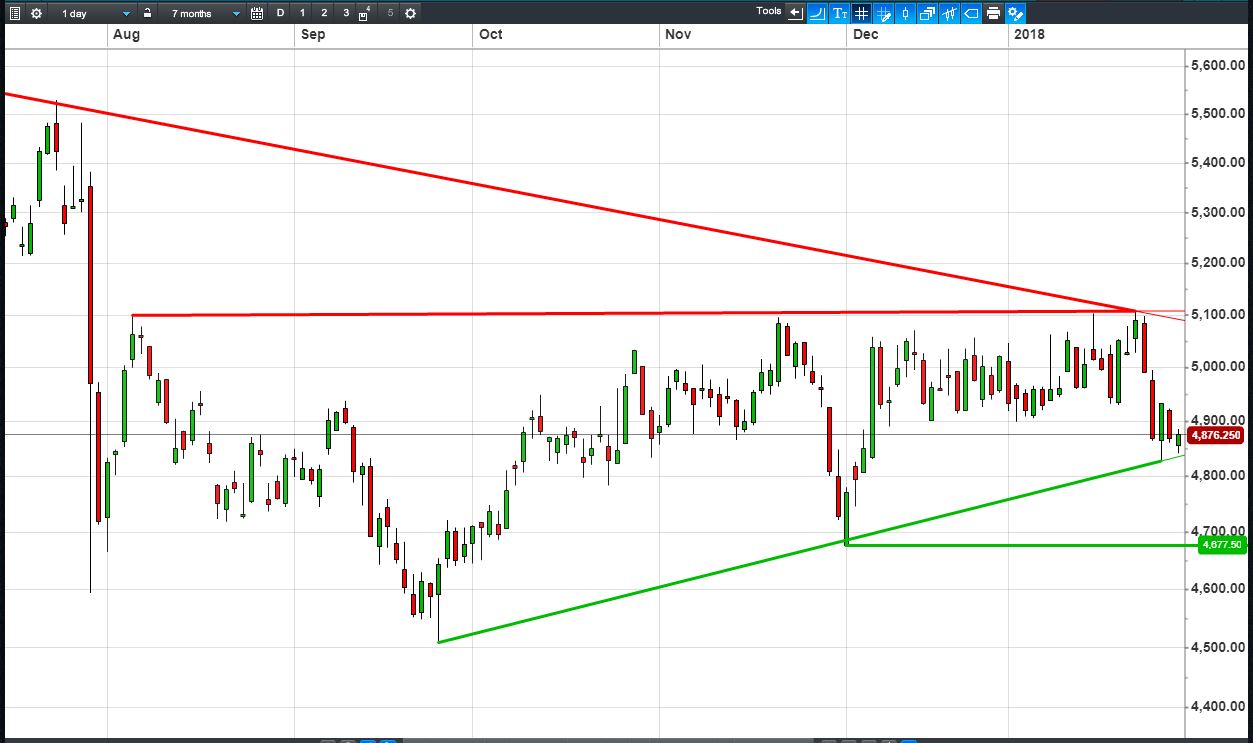1253x743 pixels.
Task: Click the Dec month label
Action: coord(865,34)
